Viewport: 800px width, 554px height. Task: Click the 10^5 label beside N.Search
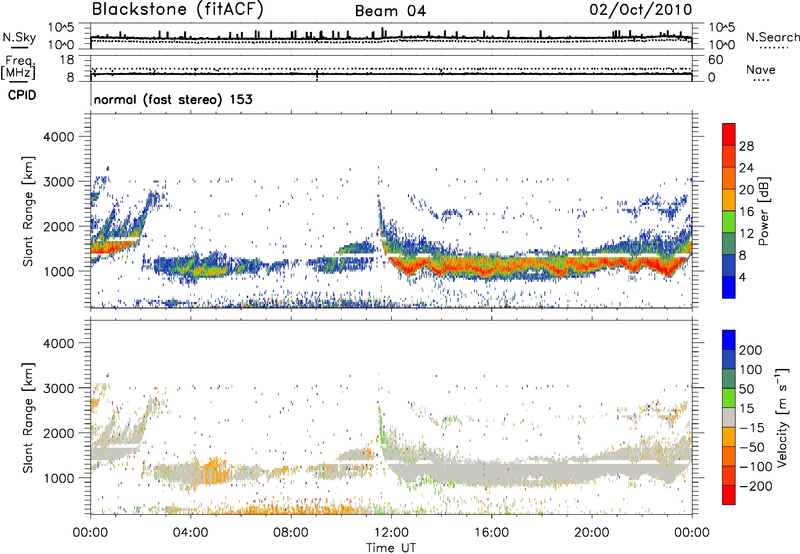(721, 28)
